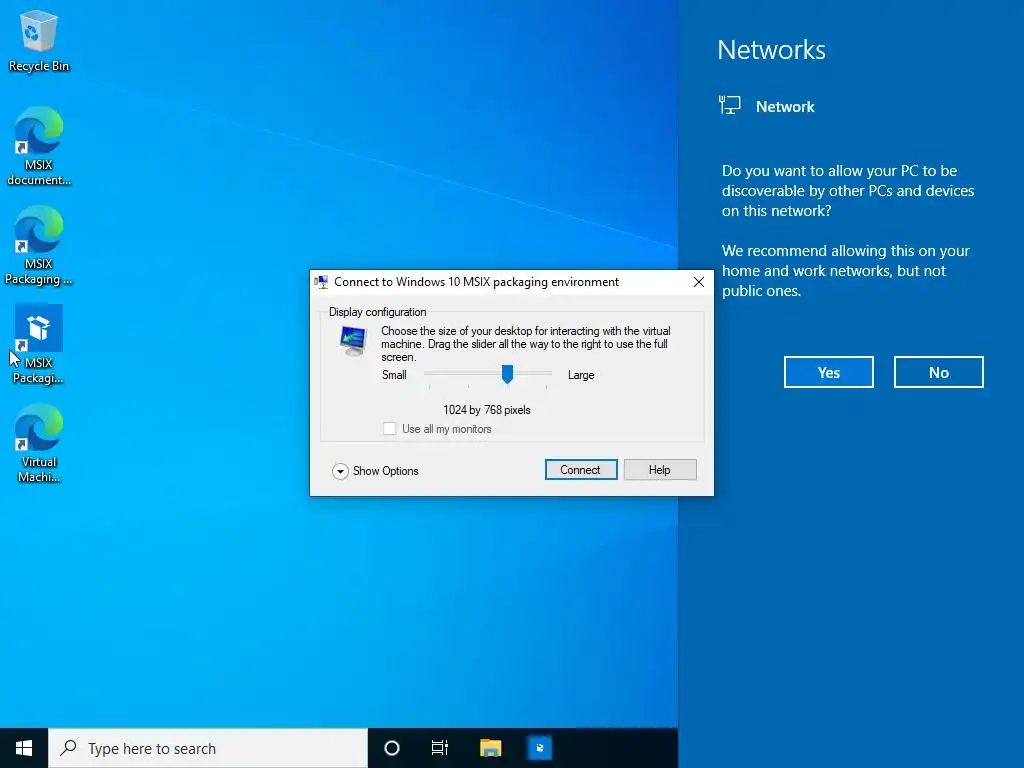Click the magnifier icon in the search box
1024x768 pixels.
pos(68,748)
